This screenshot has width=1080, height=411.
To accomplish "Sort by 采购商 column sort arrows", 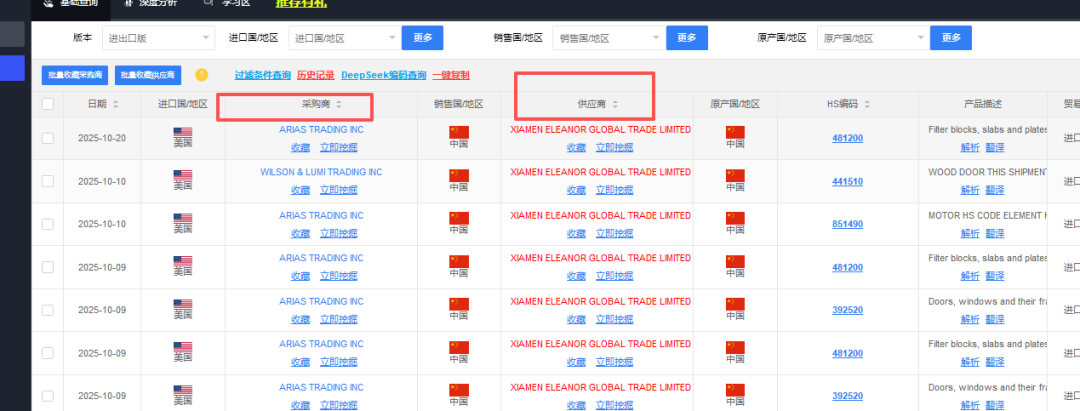I will [x=339, y=105].
